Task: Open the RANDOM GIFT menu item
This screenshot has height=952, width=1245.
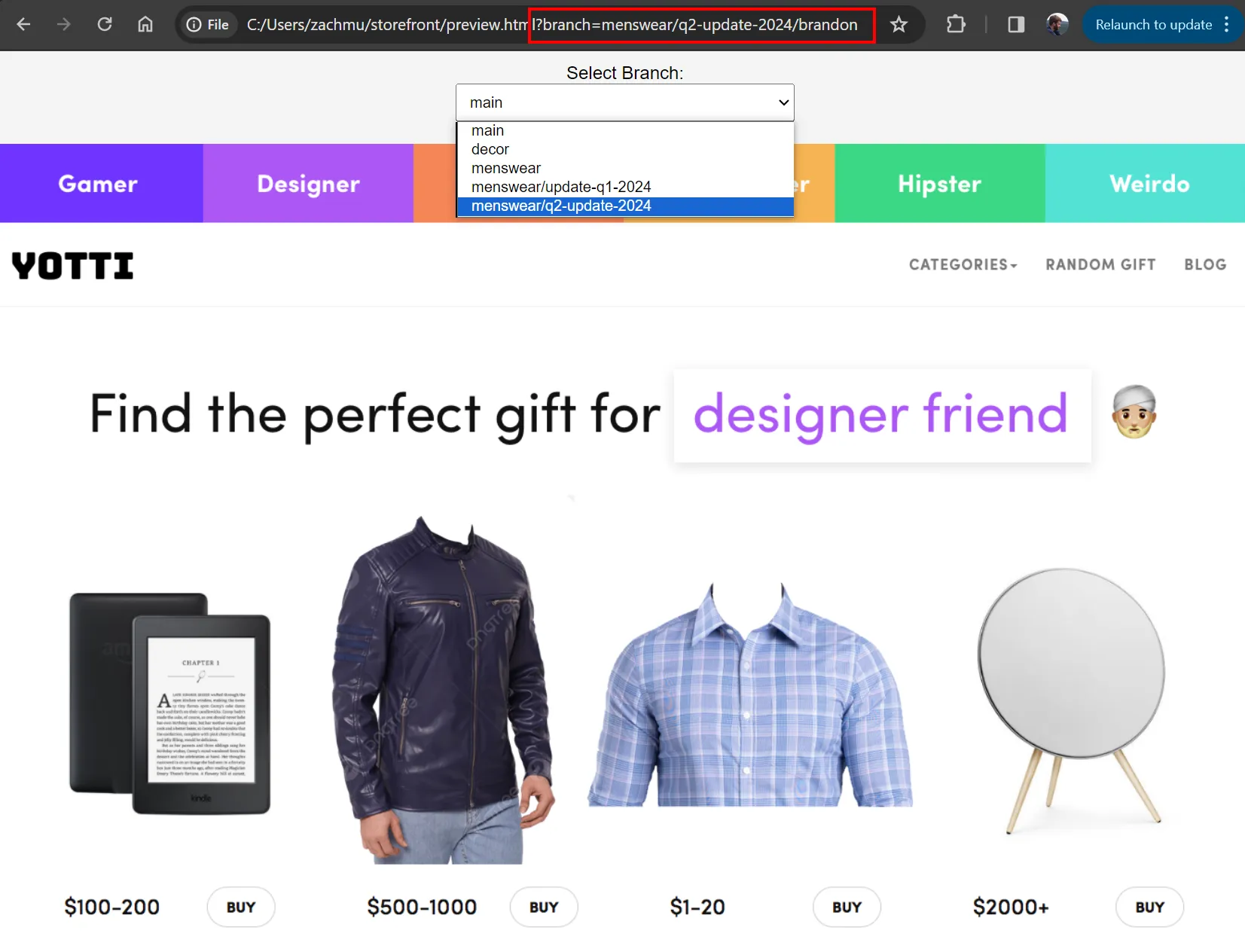Action: click(1100, 264)
